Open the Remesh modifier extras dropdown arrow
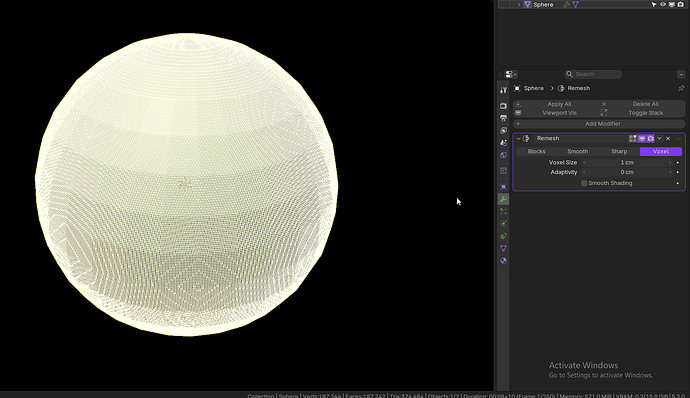Screen dimensions: 690x398 (659, 138)
